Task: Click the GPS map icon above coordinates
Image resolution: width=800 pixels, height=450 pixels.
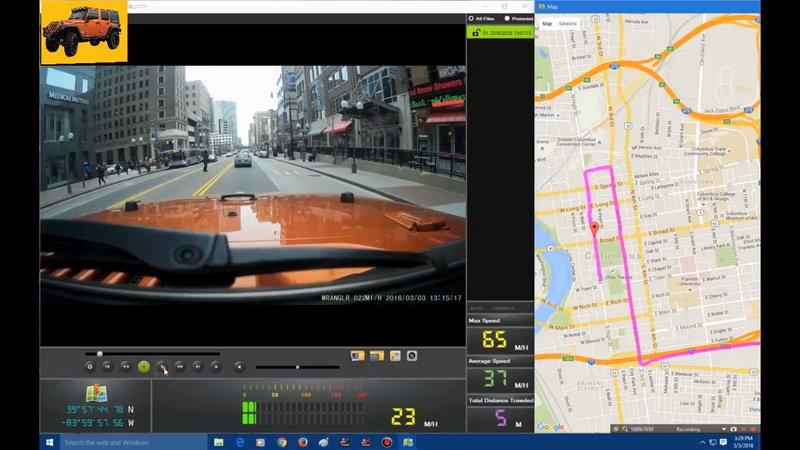Action: (x=96, y=393)
